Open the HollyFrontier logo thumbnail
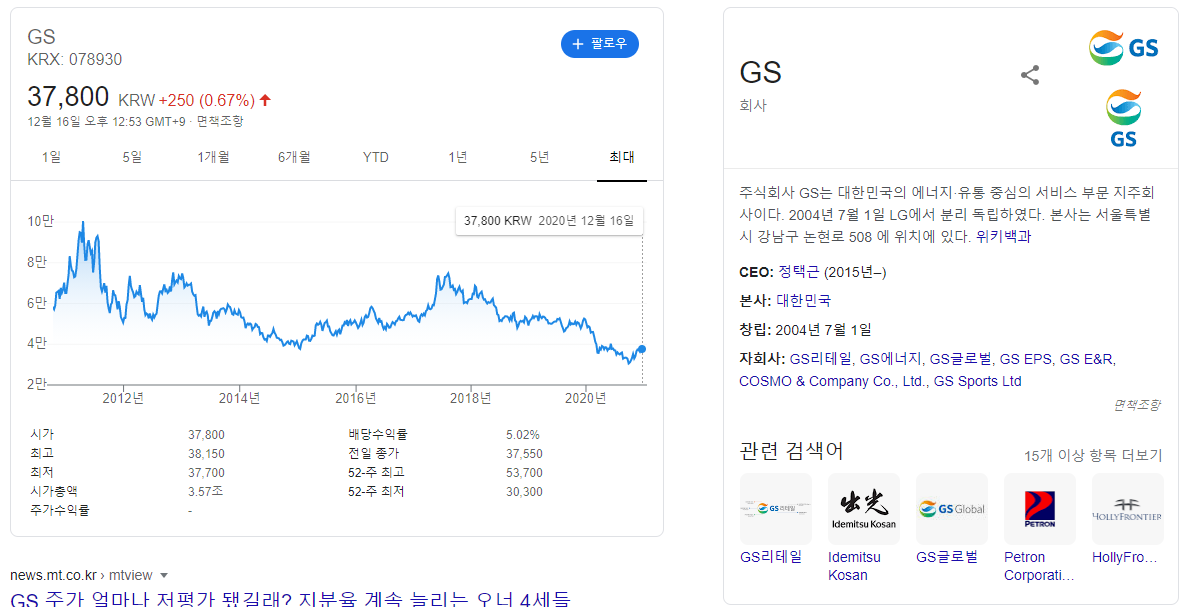Screen dimensions: 1190x607 click(1128, 509)
